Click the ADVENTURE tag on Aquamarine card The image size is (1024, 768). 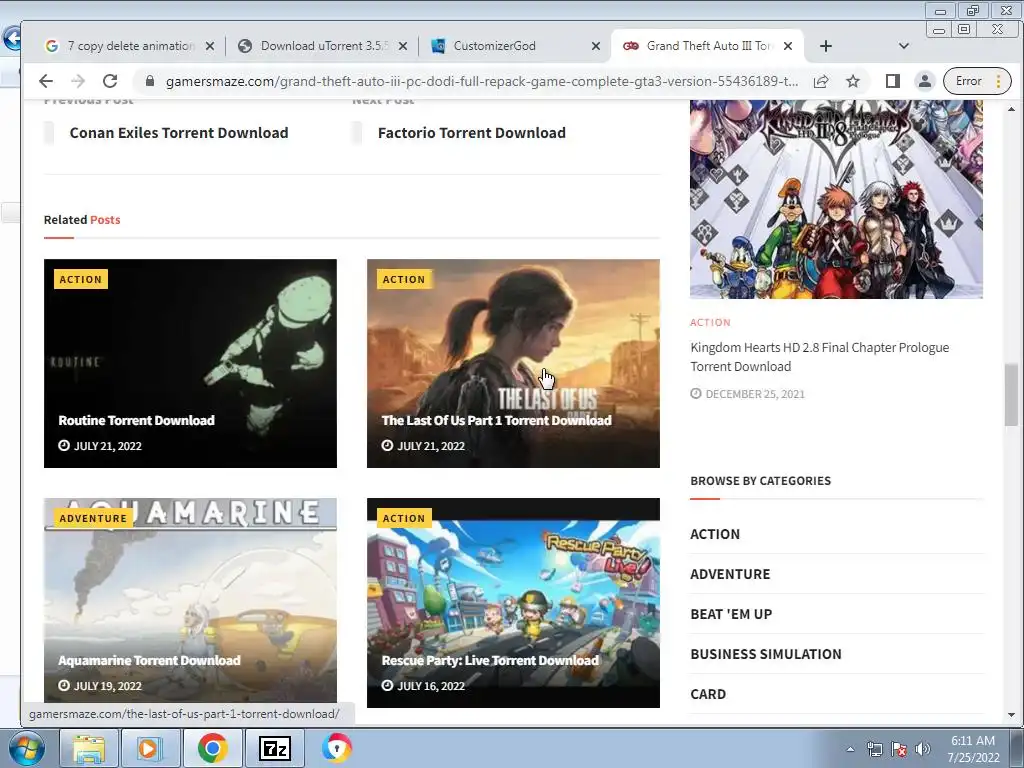point(93,518)
